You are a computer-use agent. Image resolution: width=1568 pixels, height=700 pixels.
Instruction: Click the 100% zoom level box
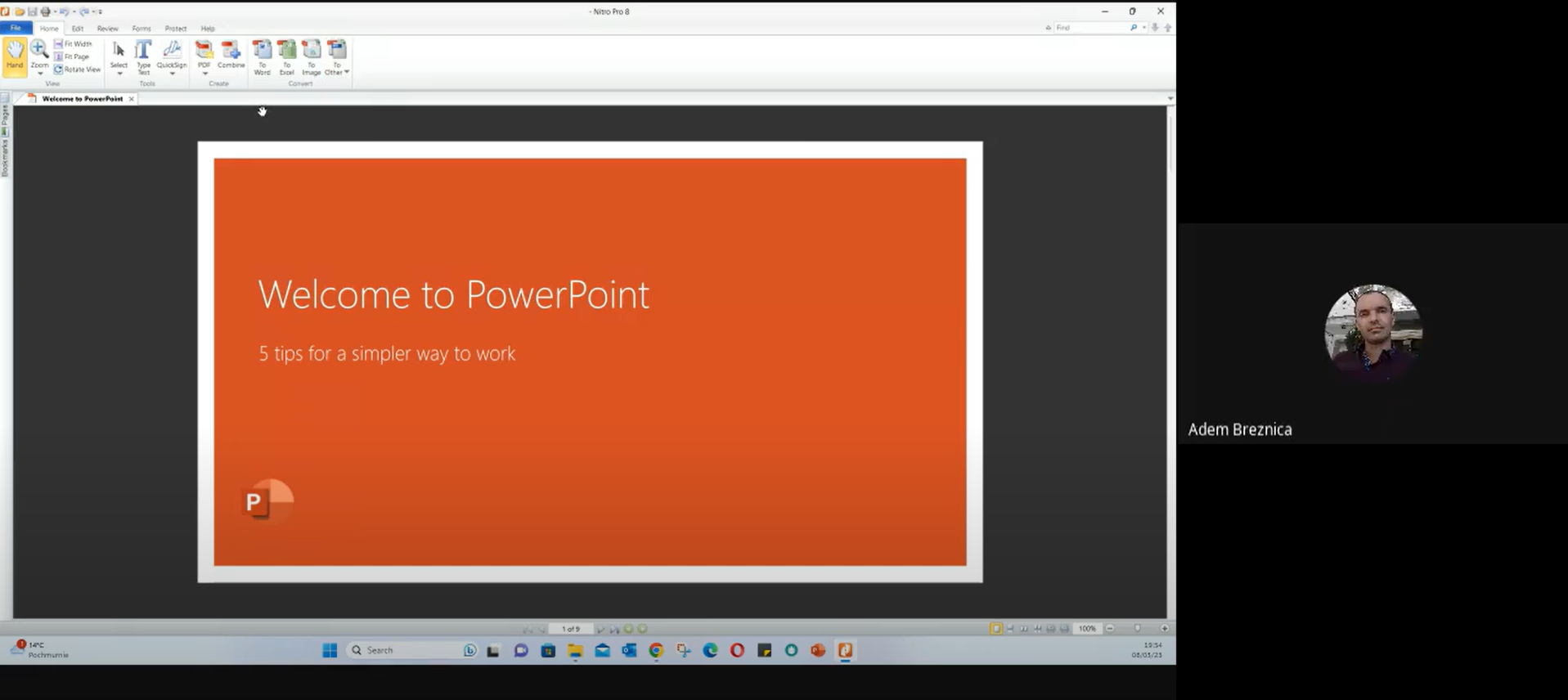1087,629
